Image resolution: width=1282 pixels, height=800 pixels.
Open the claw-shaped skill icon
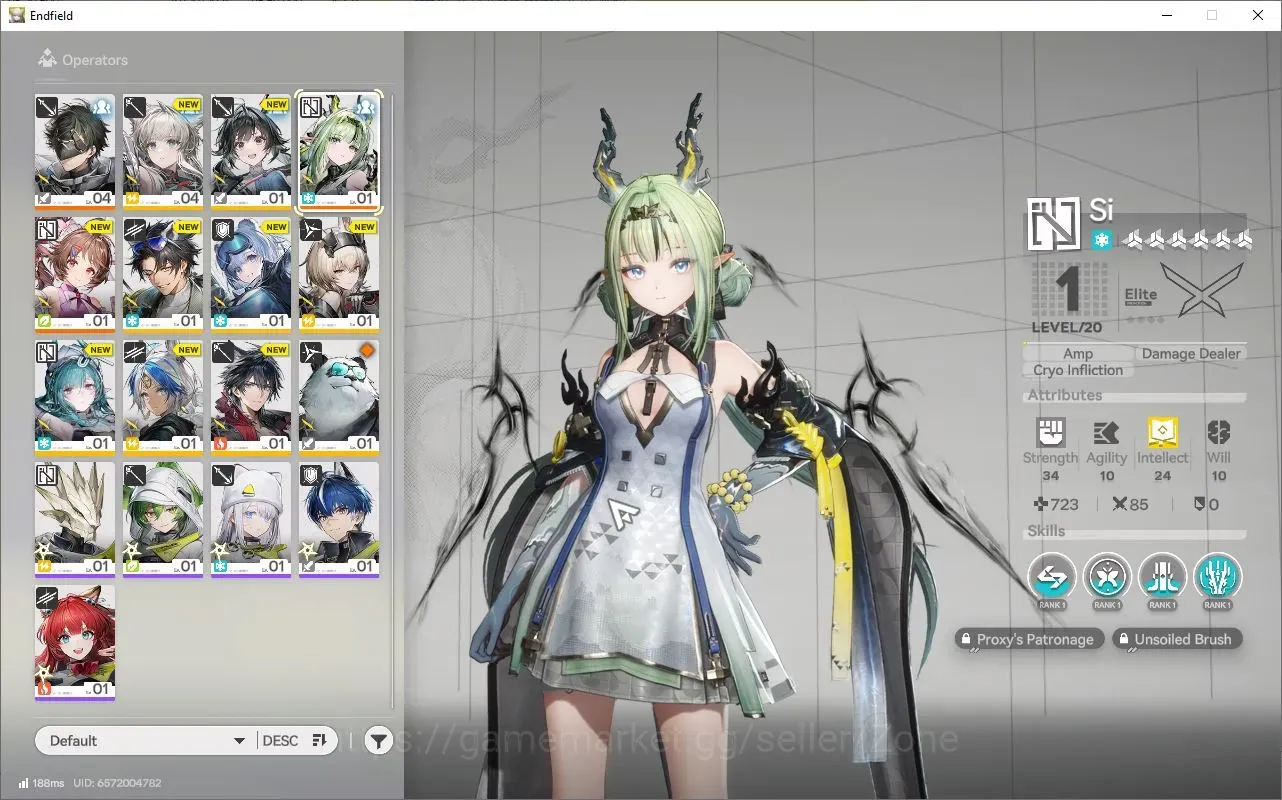tap(1217, 577)
